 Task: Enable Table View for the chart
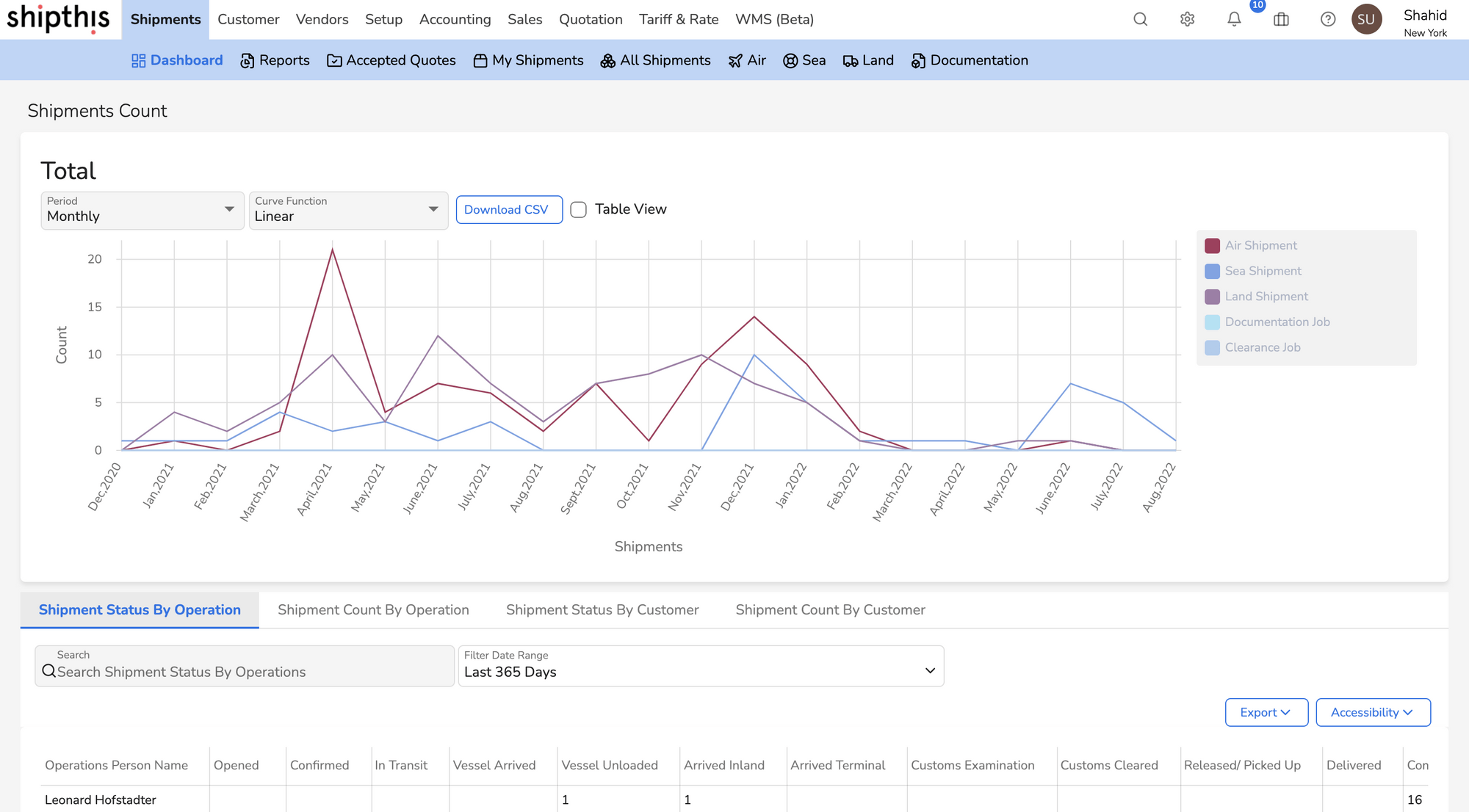[x=578, y=209]
